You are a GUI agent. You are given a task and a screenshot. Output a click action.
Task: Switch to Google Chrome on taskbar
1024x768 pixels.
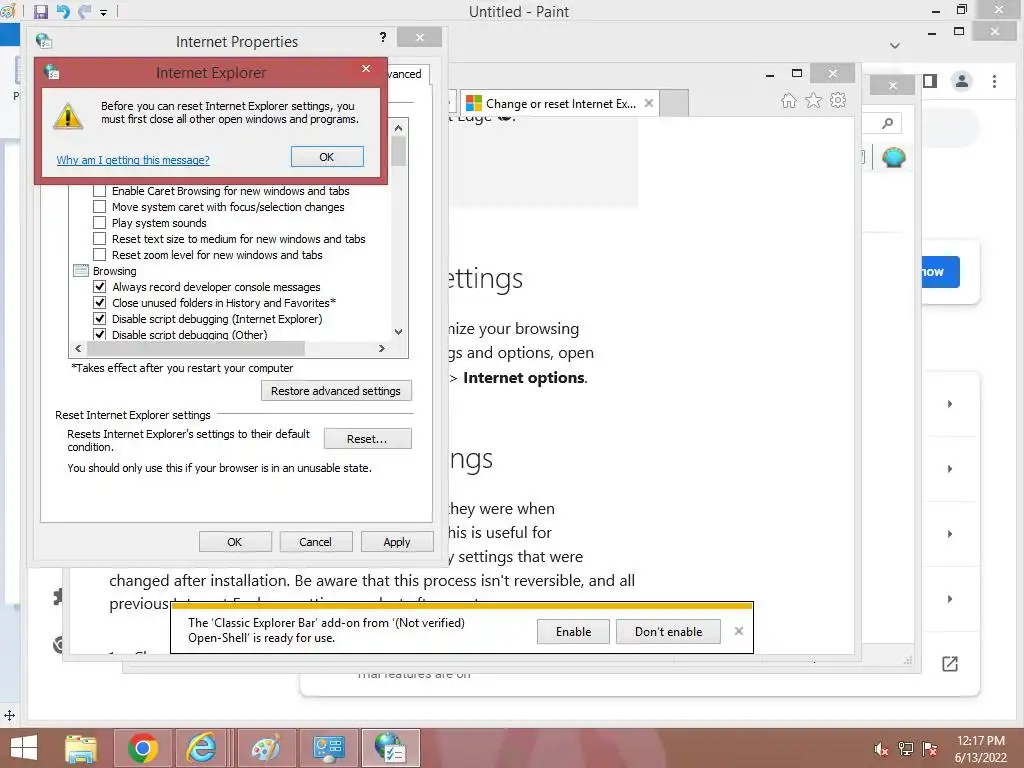(143, 748)
